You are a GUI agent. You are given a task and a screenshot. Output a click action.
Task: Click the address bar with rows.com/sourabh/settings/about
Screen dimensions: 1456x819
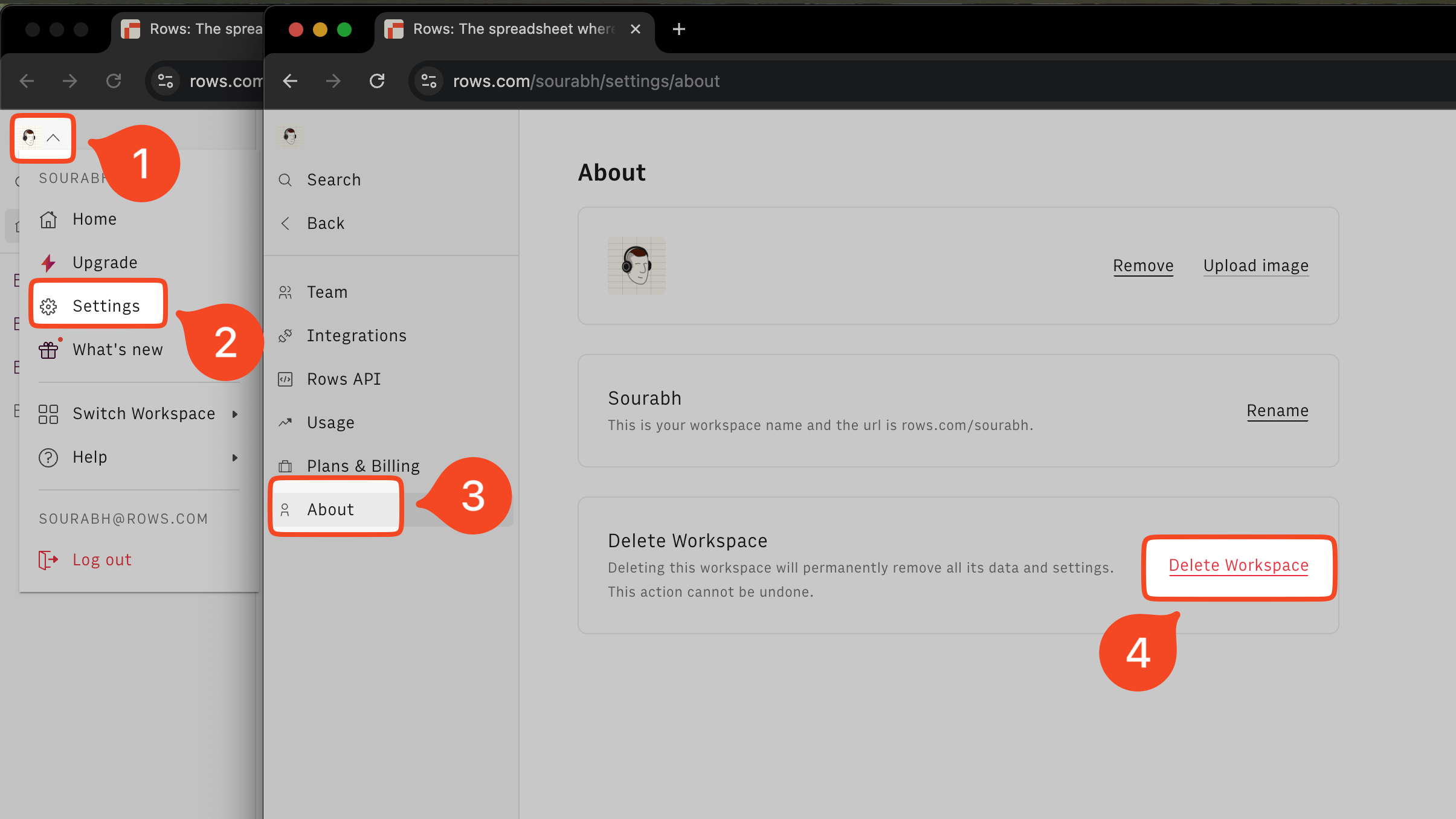tap(586, 81)
